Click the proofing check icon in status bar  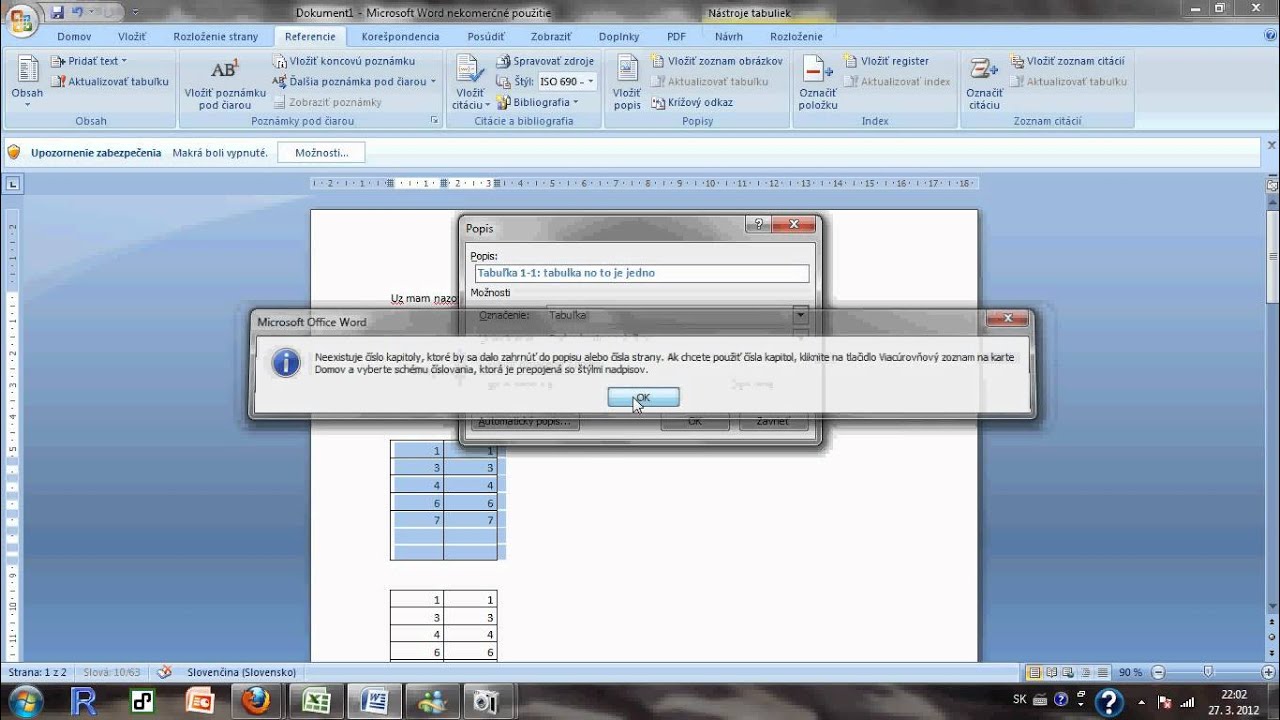pyautogui.click(x=164, y=672)
